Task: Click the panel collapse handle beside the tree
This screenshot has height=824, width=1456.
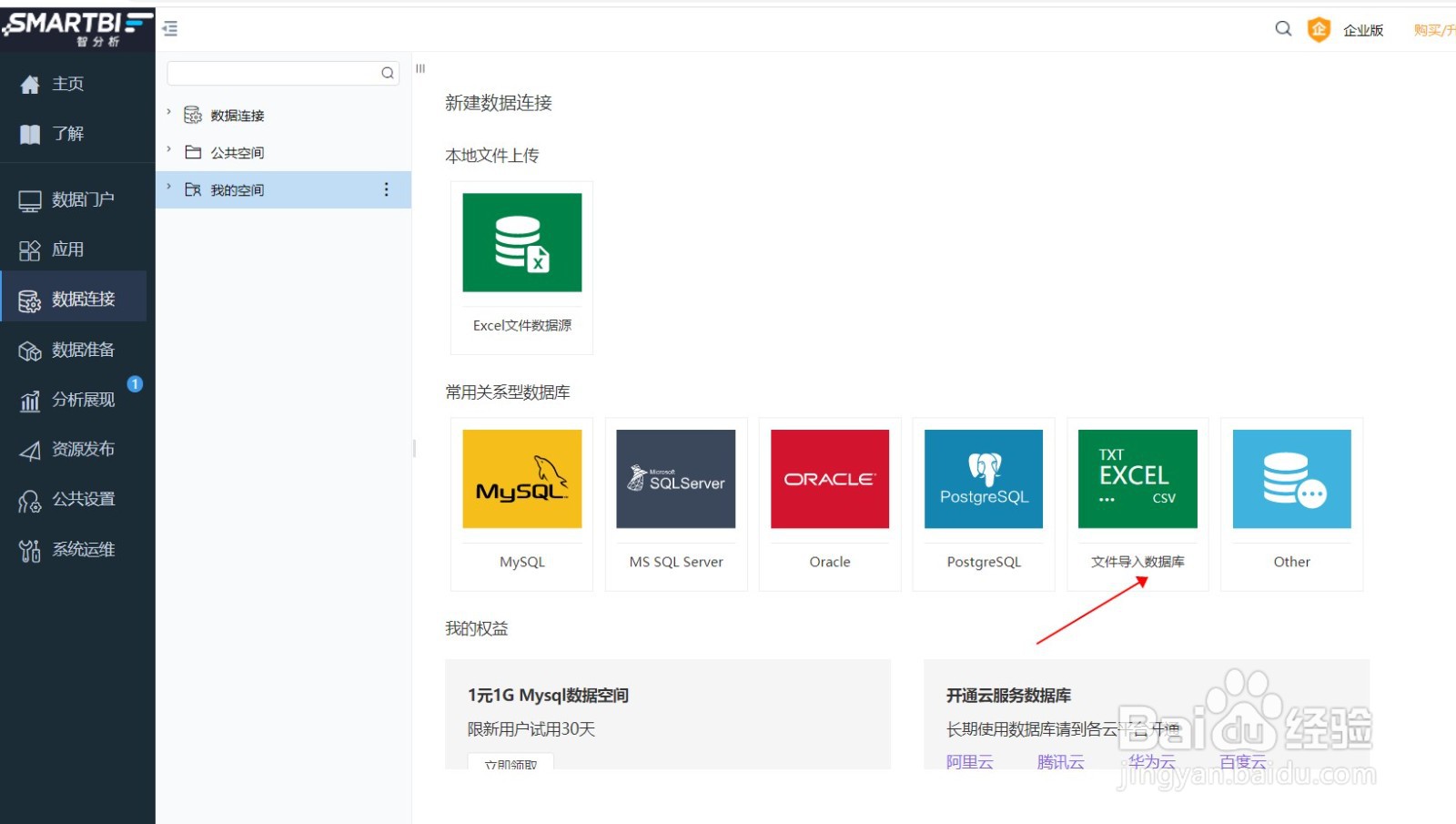Action: point(415,448)
